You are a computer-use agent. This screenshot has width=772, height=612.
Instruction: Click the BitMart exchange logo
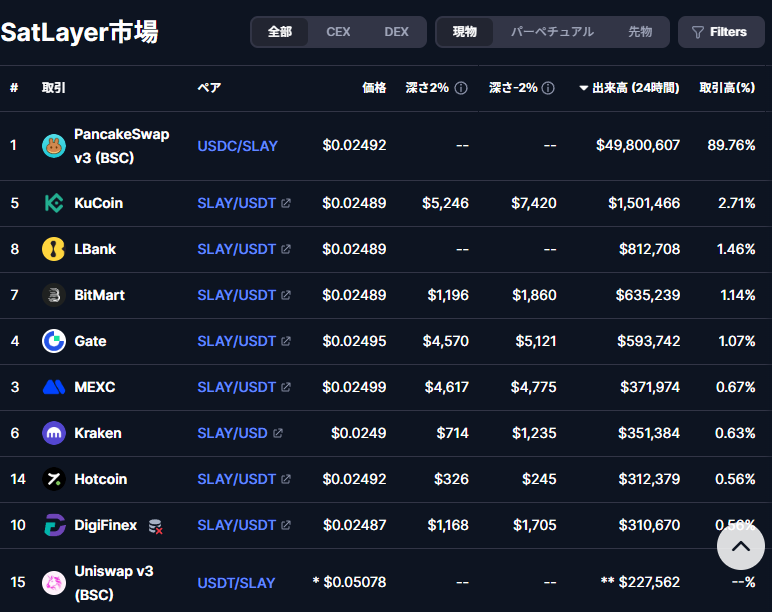(x=54, y=295)
